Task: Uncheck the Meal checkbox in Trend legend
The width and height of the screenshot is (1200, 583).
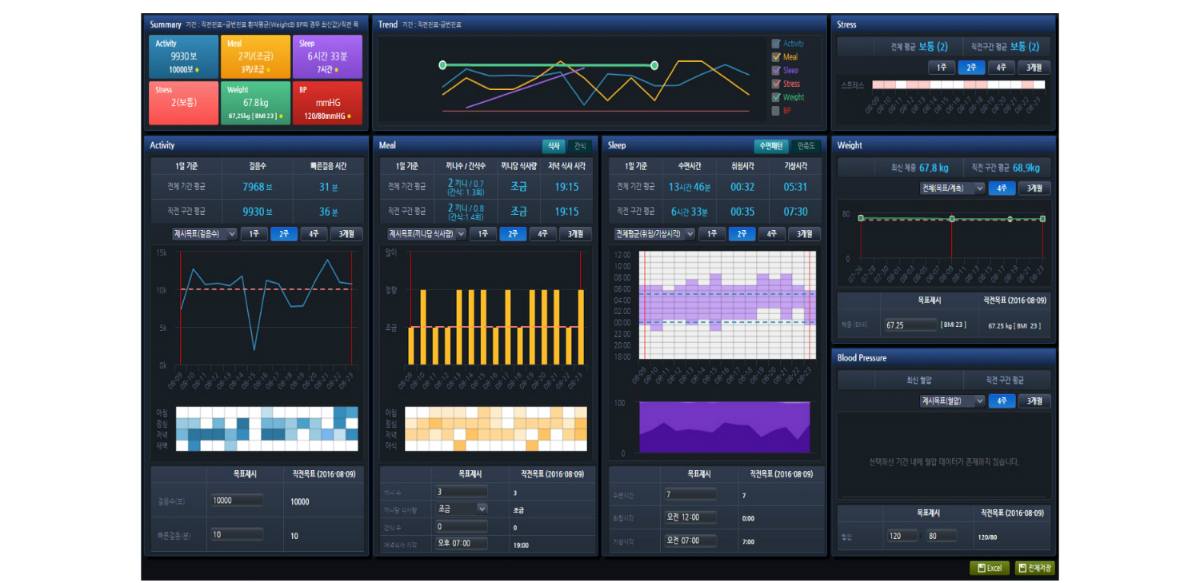Action: coord(776,57)
